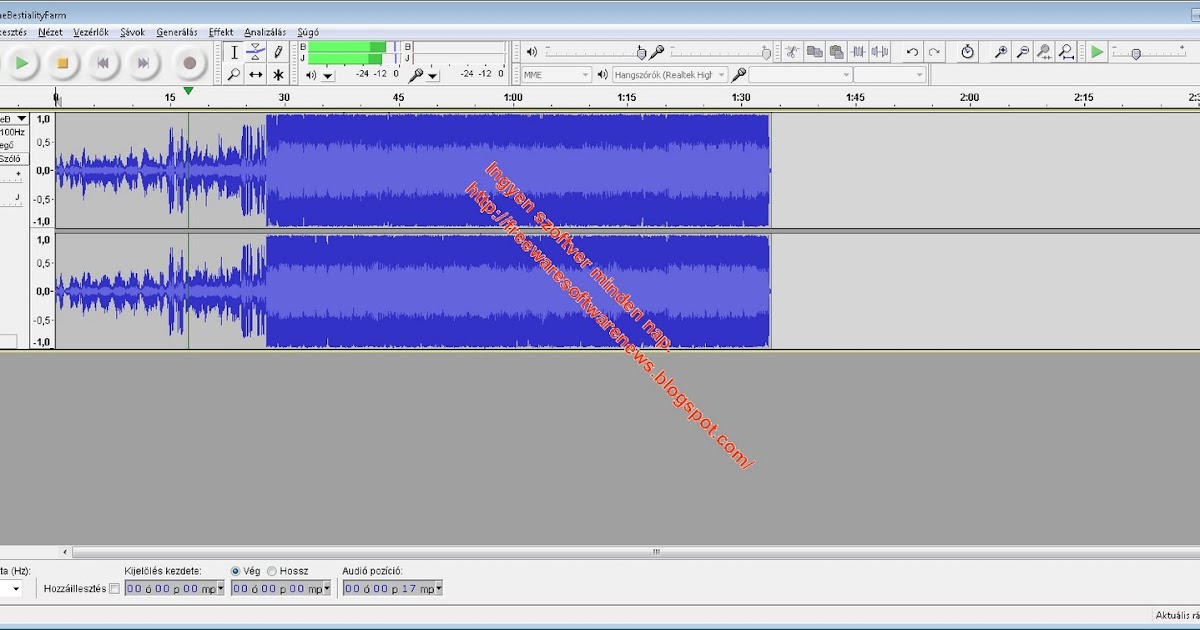Screen dimensions: 1200x630
Task: Click the Zoom In magnifier icon
Action: pos(1001,52)
